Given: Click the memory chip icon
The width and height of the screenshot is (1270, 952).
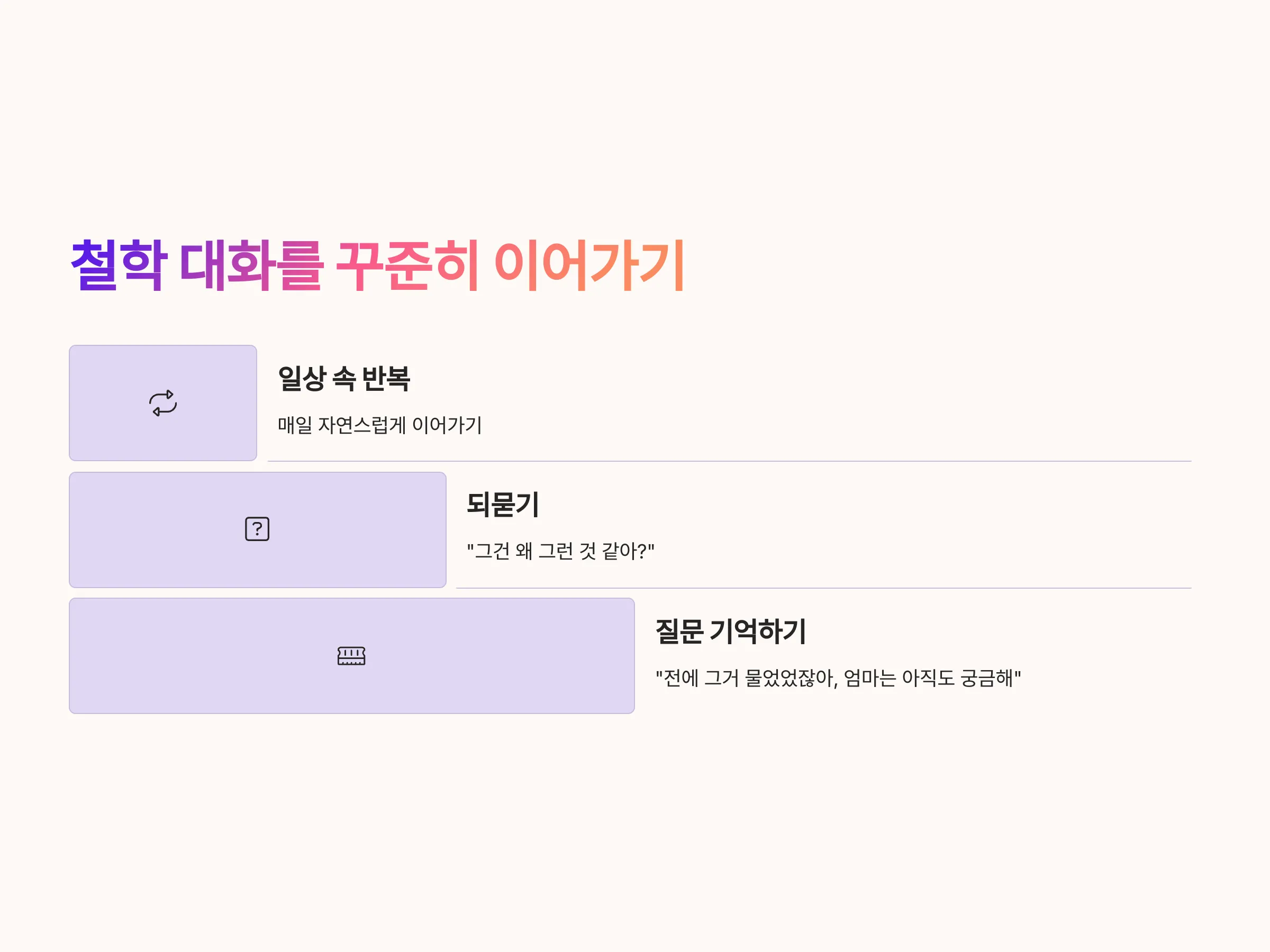Looking at the screenshot, I should 351,656.
